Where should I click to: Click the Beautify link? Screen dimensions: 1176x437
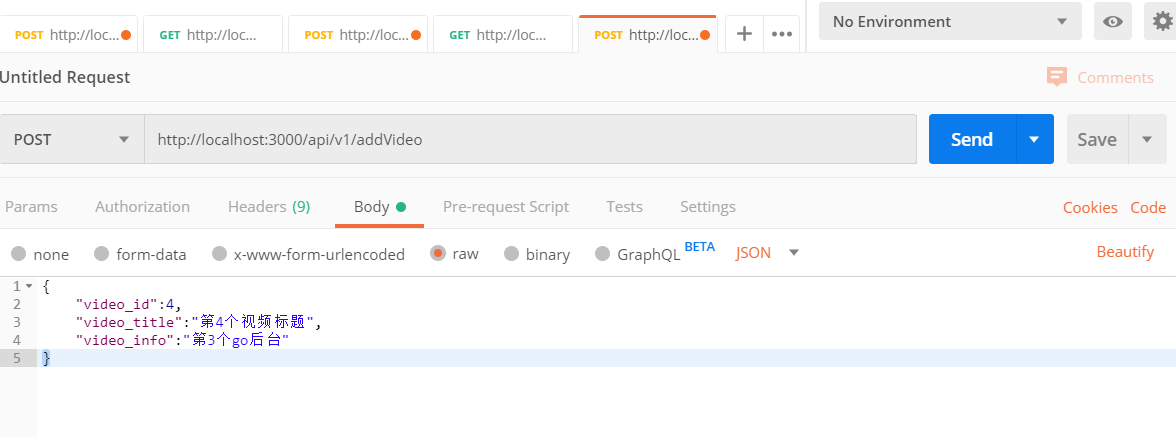pos(1125,252)
